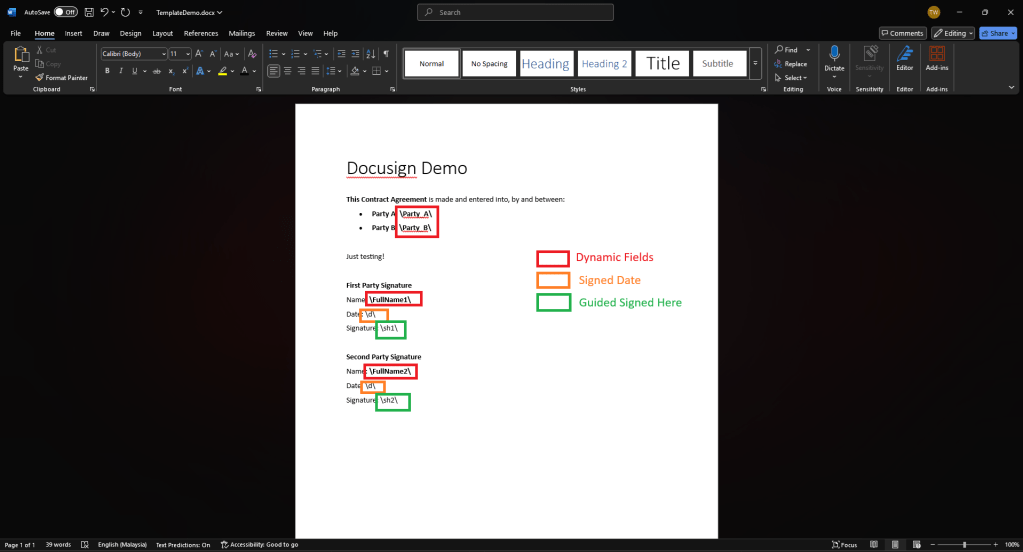Open the Change Case dropdown
The height and width of the screenshot is (552, 1023).
click(x=232, y=54)
